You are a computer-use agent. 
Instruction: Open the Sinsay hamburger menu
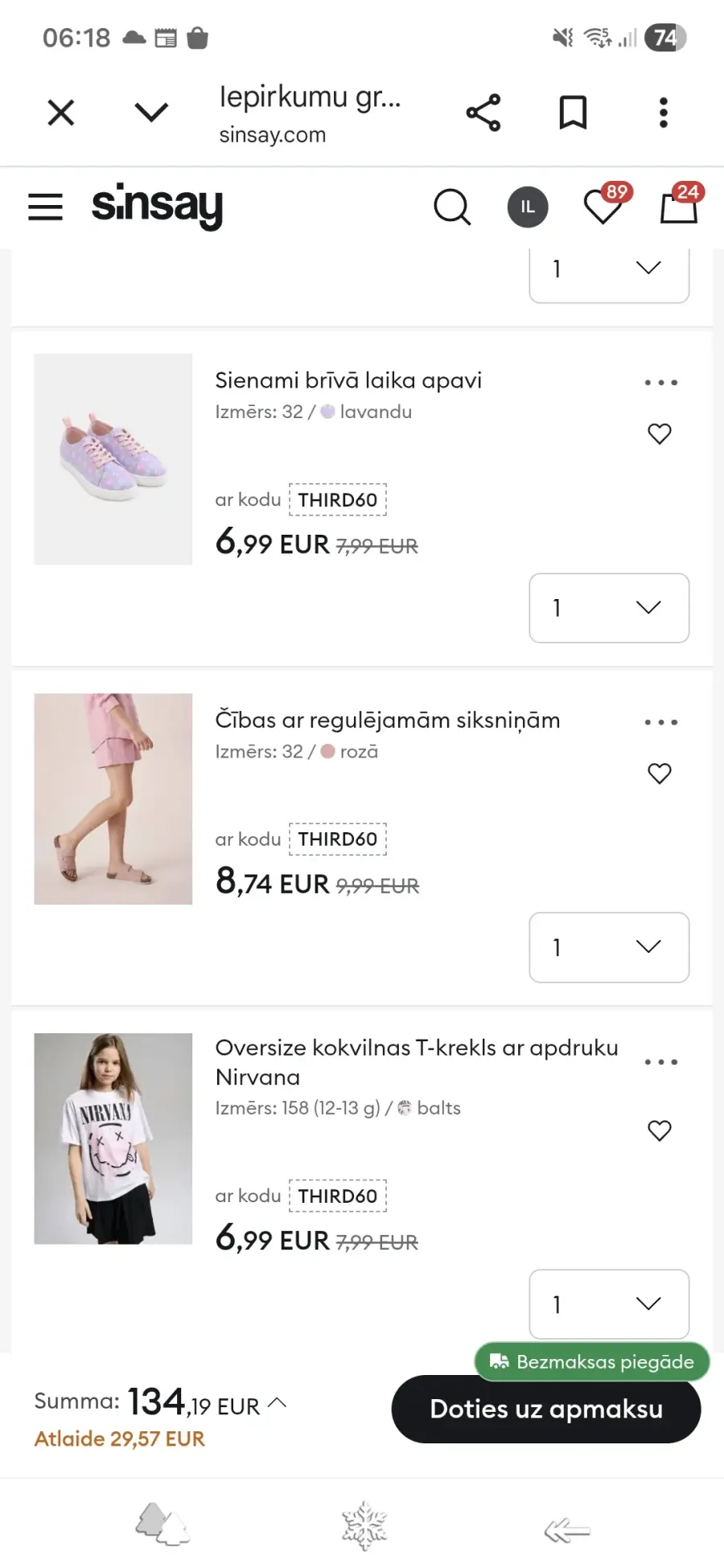[x=45, y=207]
